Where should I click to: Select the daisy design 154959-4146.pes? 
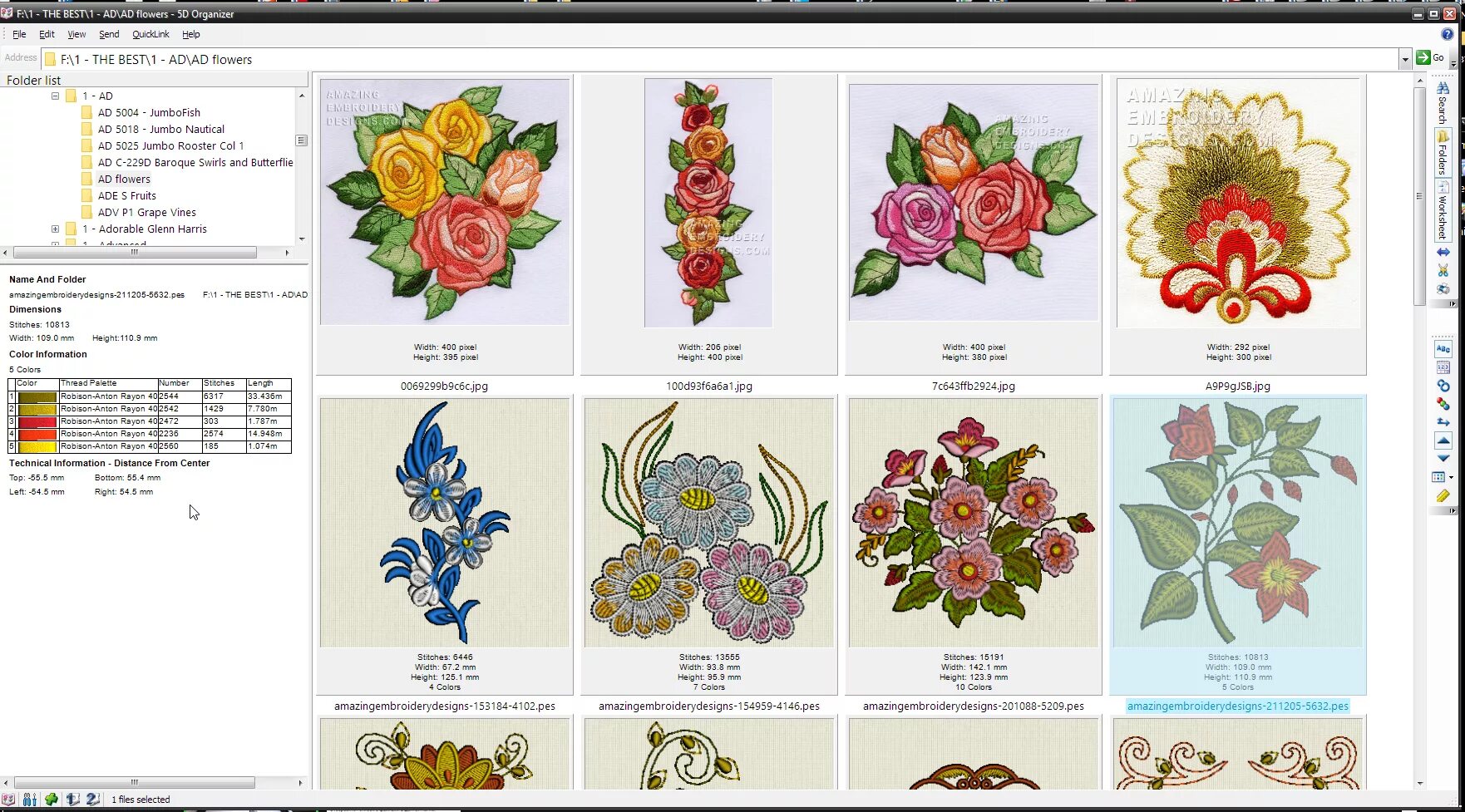point(709,523)
